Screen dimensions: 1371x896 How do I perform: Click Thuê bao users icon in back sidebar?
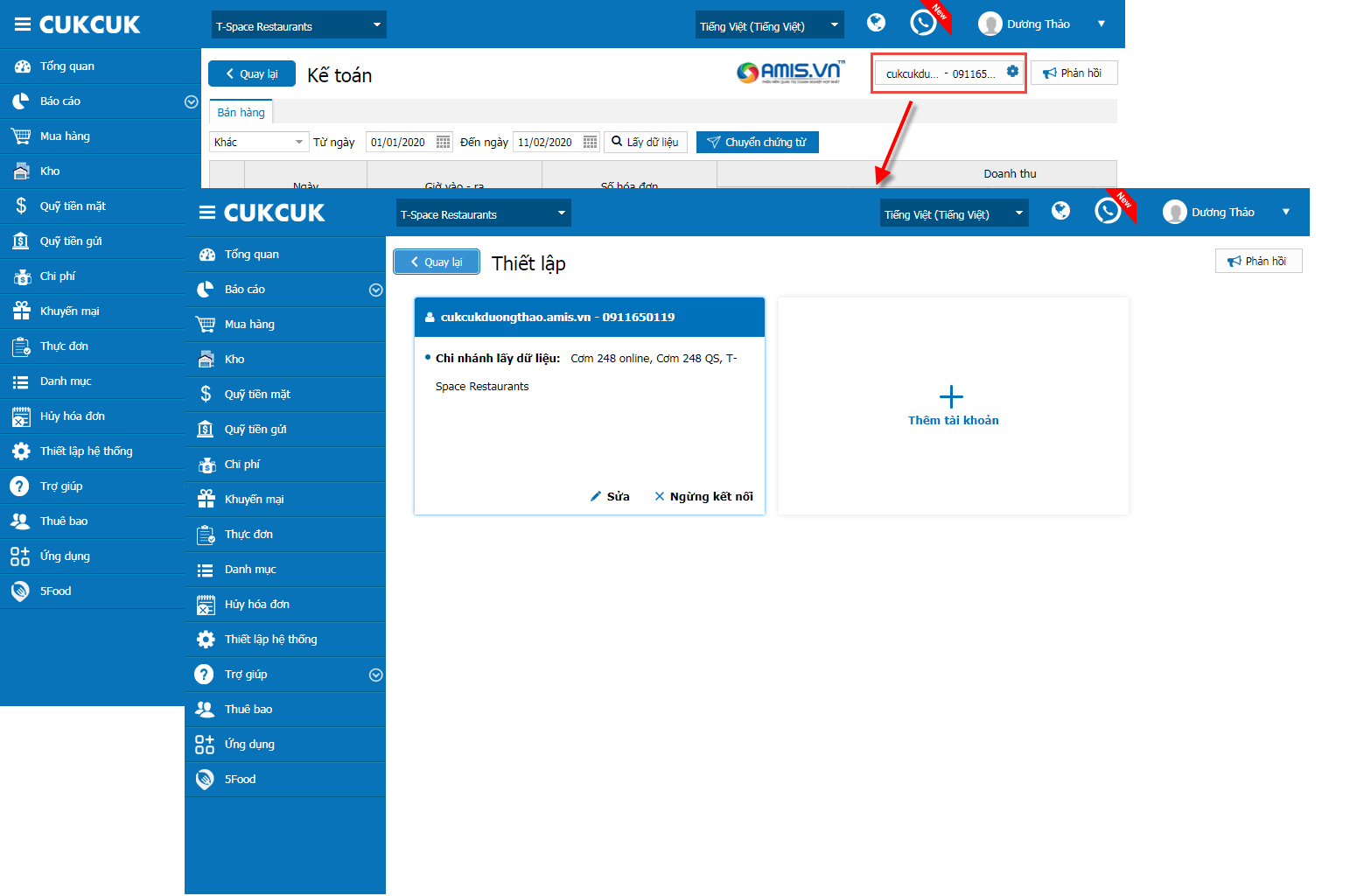point(20,521)
